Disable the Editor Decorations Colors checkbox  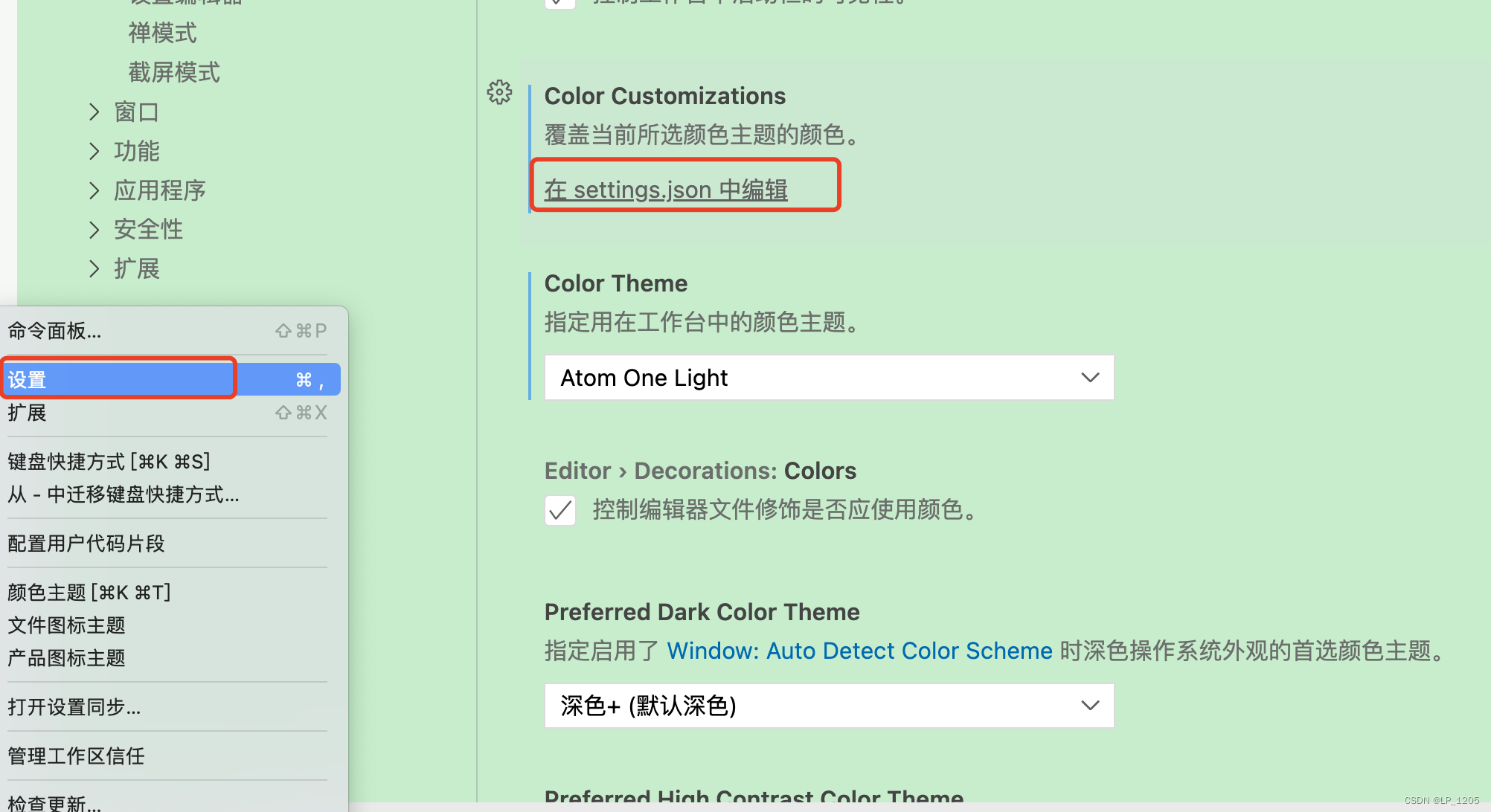[x=559, y=510]
